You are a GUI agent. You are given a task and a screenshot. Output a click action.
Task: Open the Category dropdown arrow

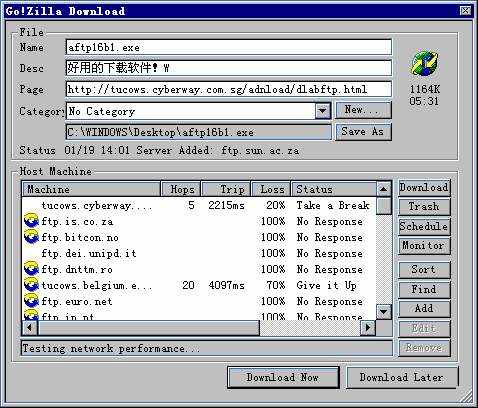(322, 110)
